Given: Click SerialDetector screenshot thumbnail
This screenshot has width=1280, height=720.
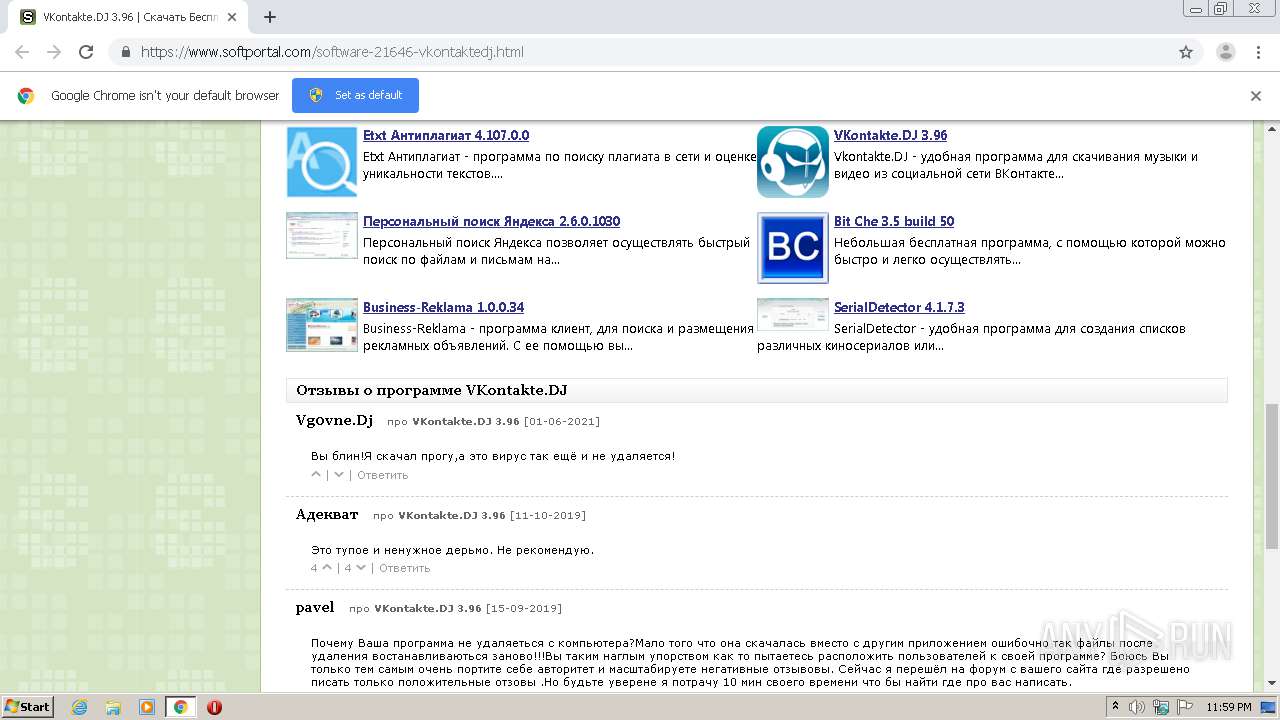Looking at the screenshot, I should [793, 314].
